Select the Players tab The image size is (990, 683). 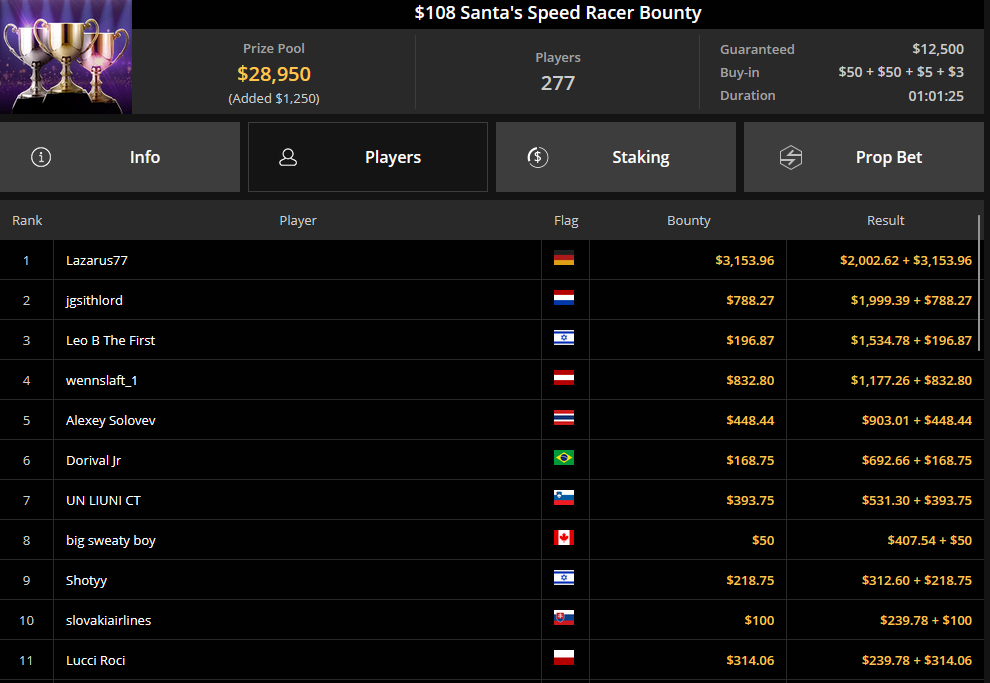368,157
